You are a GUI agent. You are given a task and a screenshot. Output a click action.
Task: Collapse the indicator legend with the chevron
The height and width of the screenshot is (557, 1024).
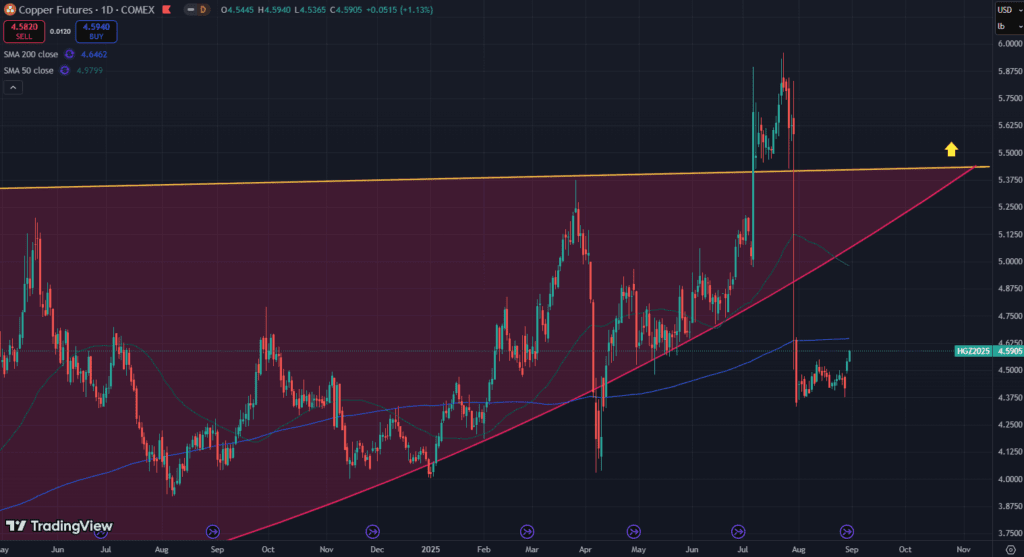(12, 88)
